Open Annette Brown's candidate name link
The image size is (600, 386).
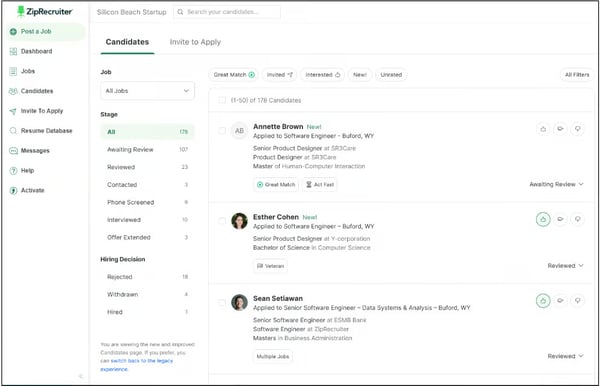[278, 126]
